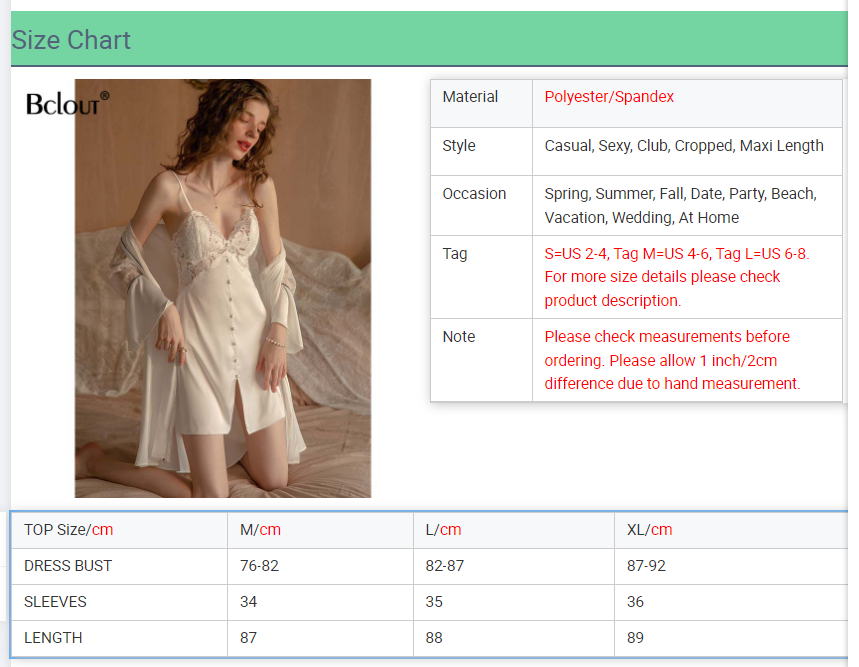Click the Tag size conversion text
This screenshot has width=859, height=667.
point(677,277)
